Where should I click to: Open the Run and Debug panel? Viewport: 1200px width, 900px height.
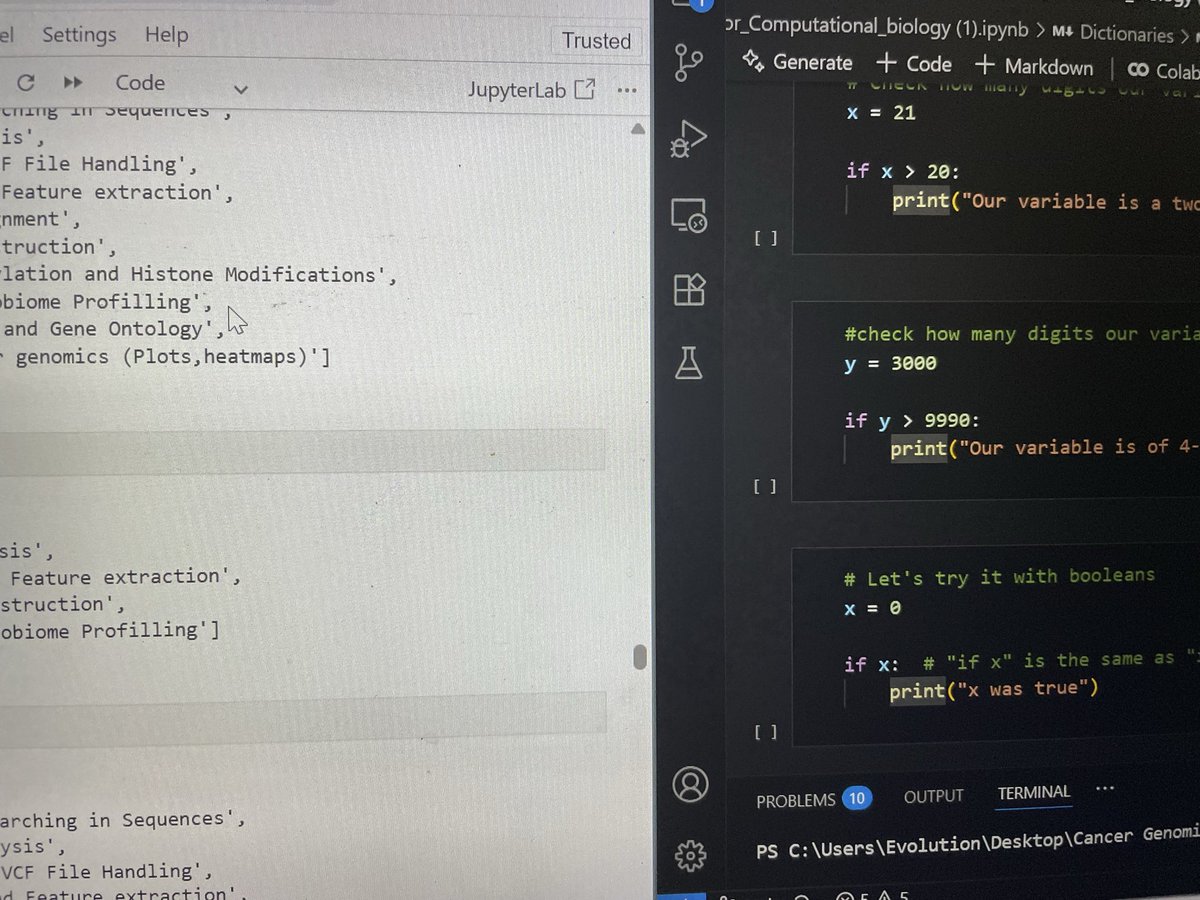click(x=690, y=140)
